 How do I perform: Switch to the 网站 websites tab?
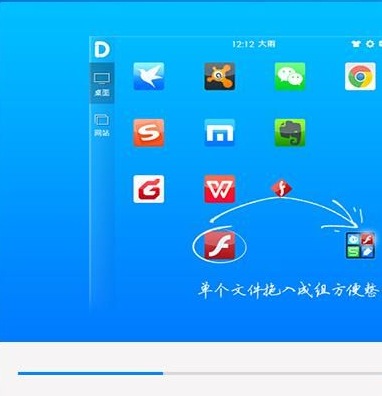pos(102,125)
